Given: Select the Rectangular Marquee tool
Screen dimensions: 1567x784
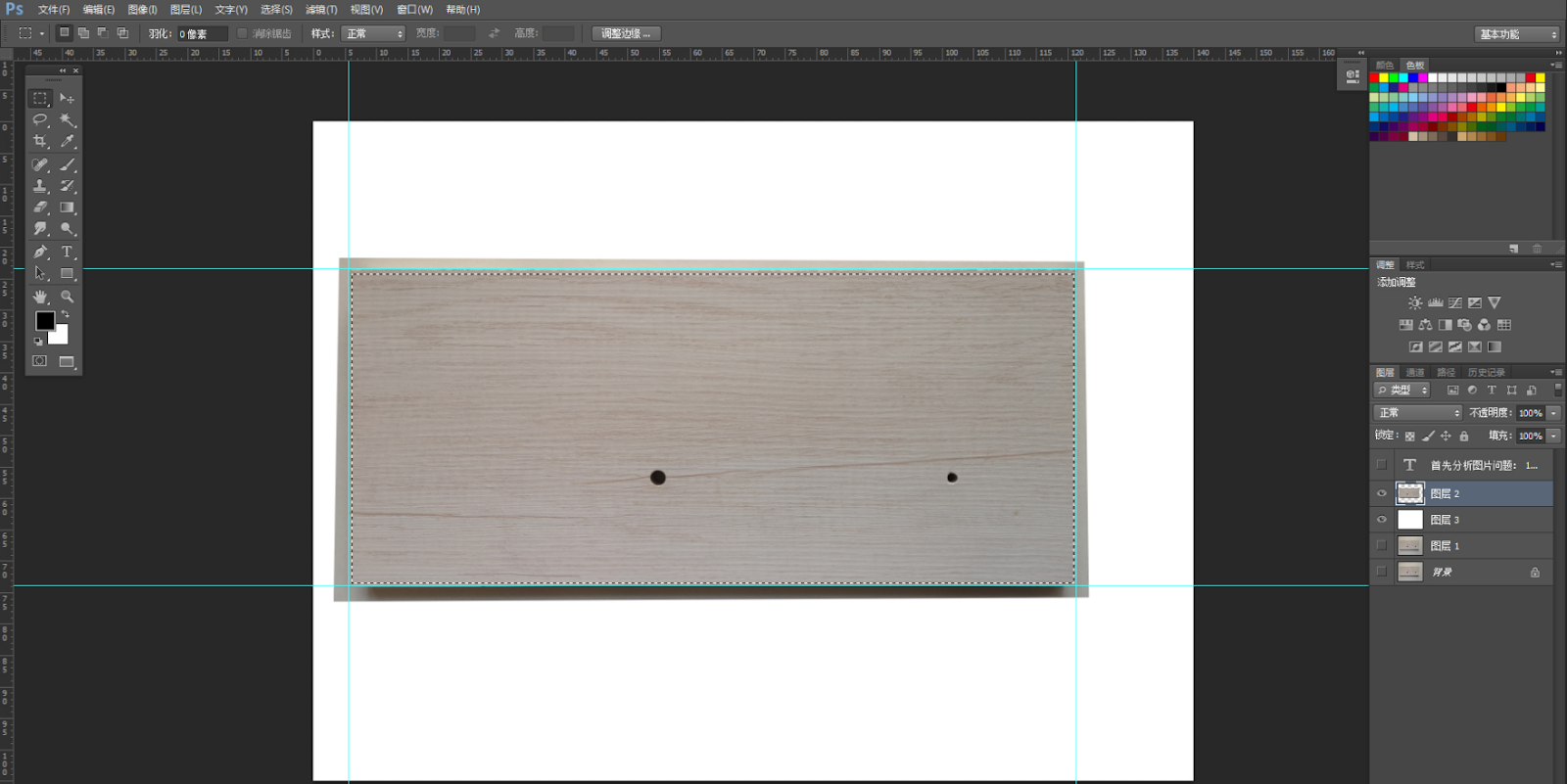Looking at the screenshot, I should click(x=40, y=98).
